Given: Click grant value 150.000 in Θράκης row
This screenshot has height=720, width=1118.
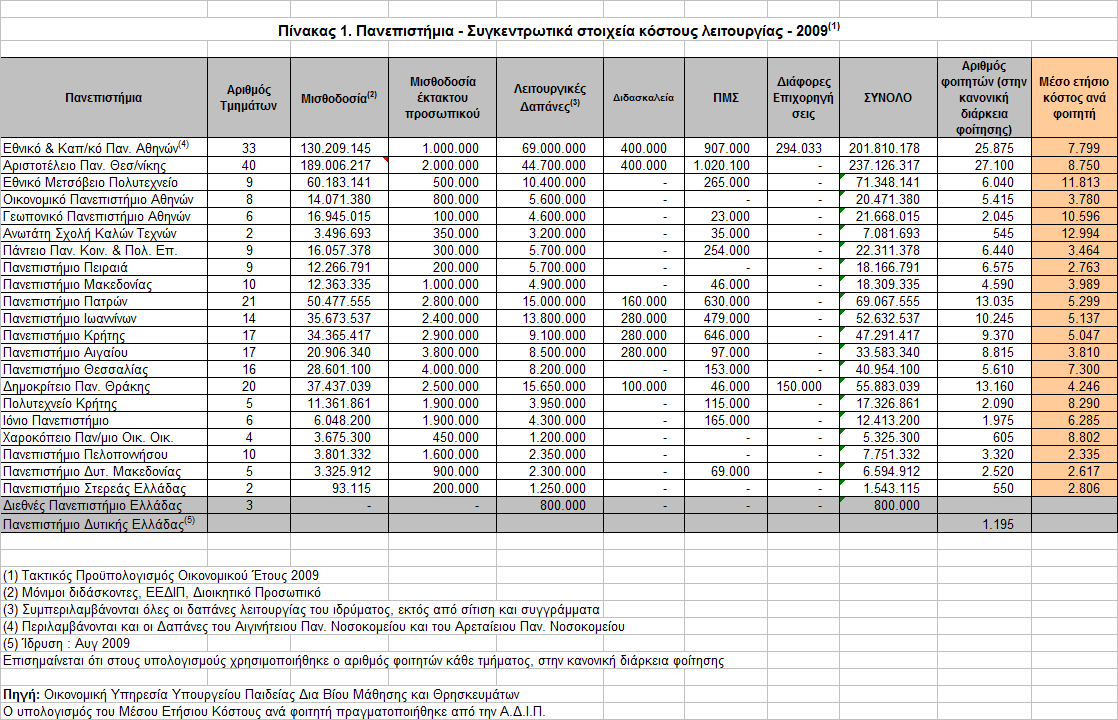Looking at the screenshot, I should [804, 387].
